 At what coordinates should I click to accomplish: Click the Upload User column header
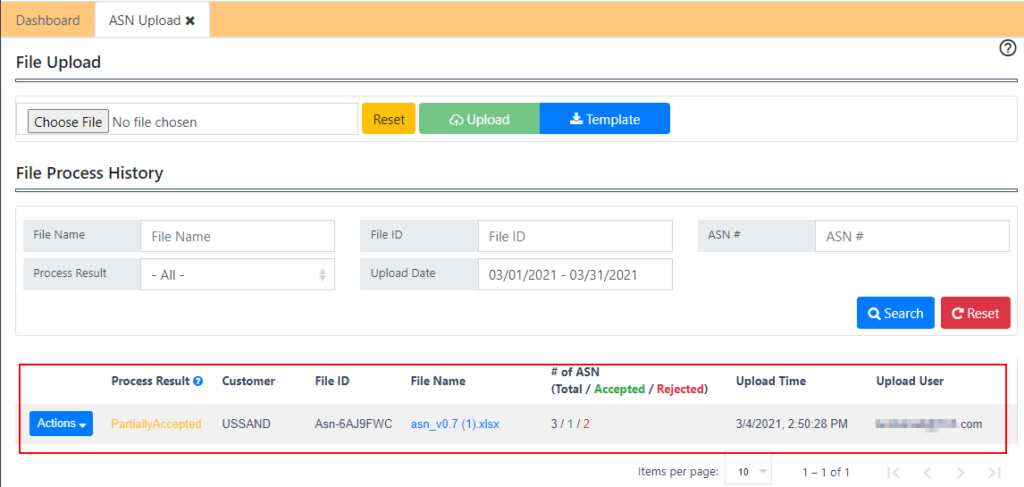pos(910,381)
